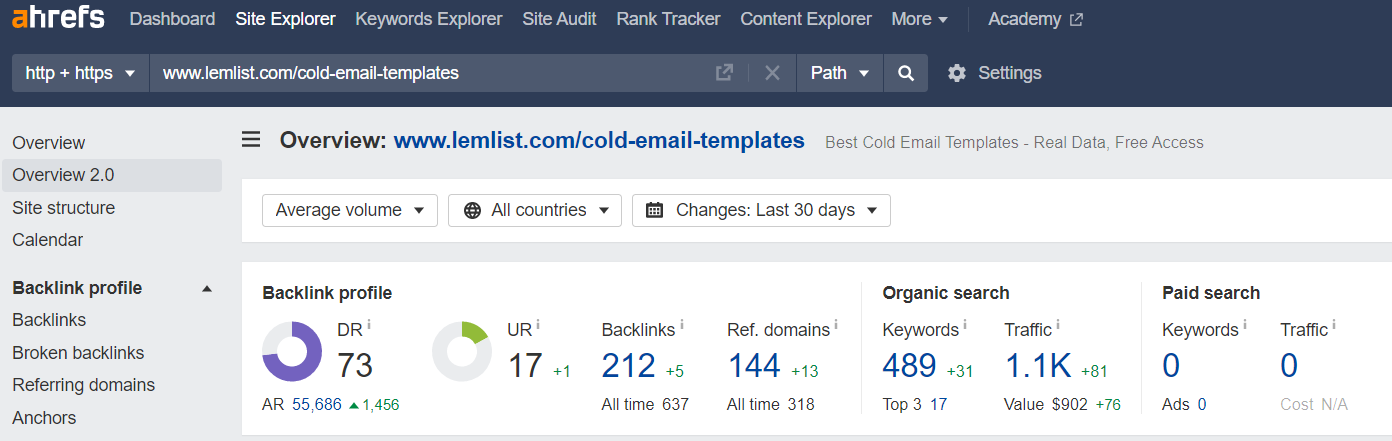1392x441 pixels.
Task: Open the Average volume dropdown
Action: 350,210
